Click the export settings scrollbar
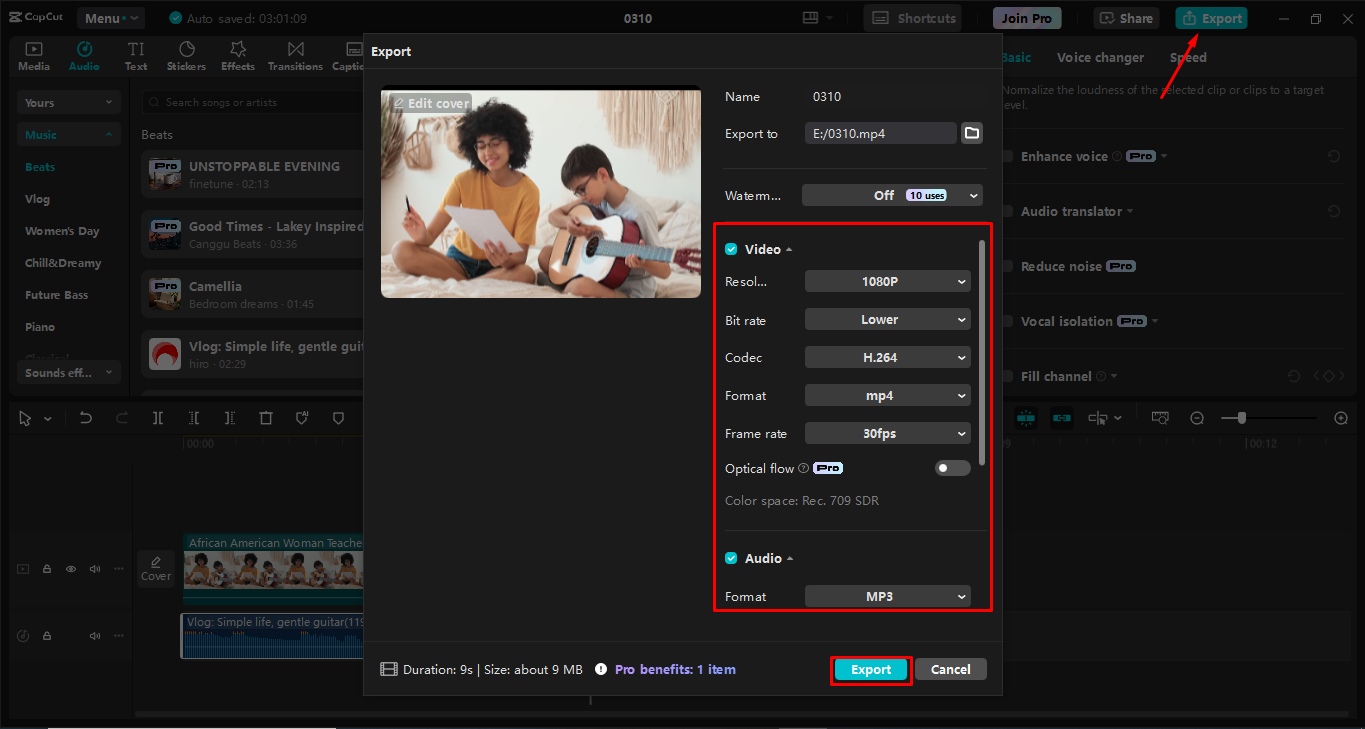Viewport: 1365px width, 729px height. 982,353
